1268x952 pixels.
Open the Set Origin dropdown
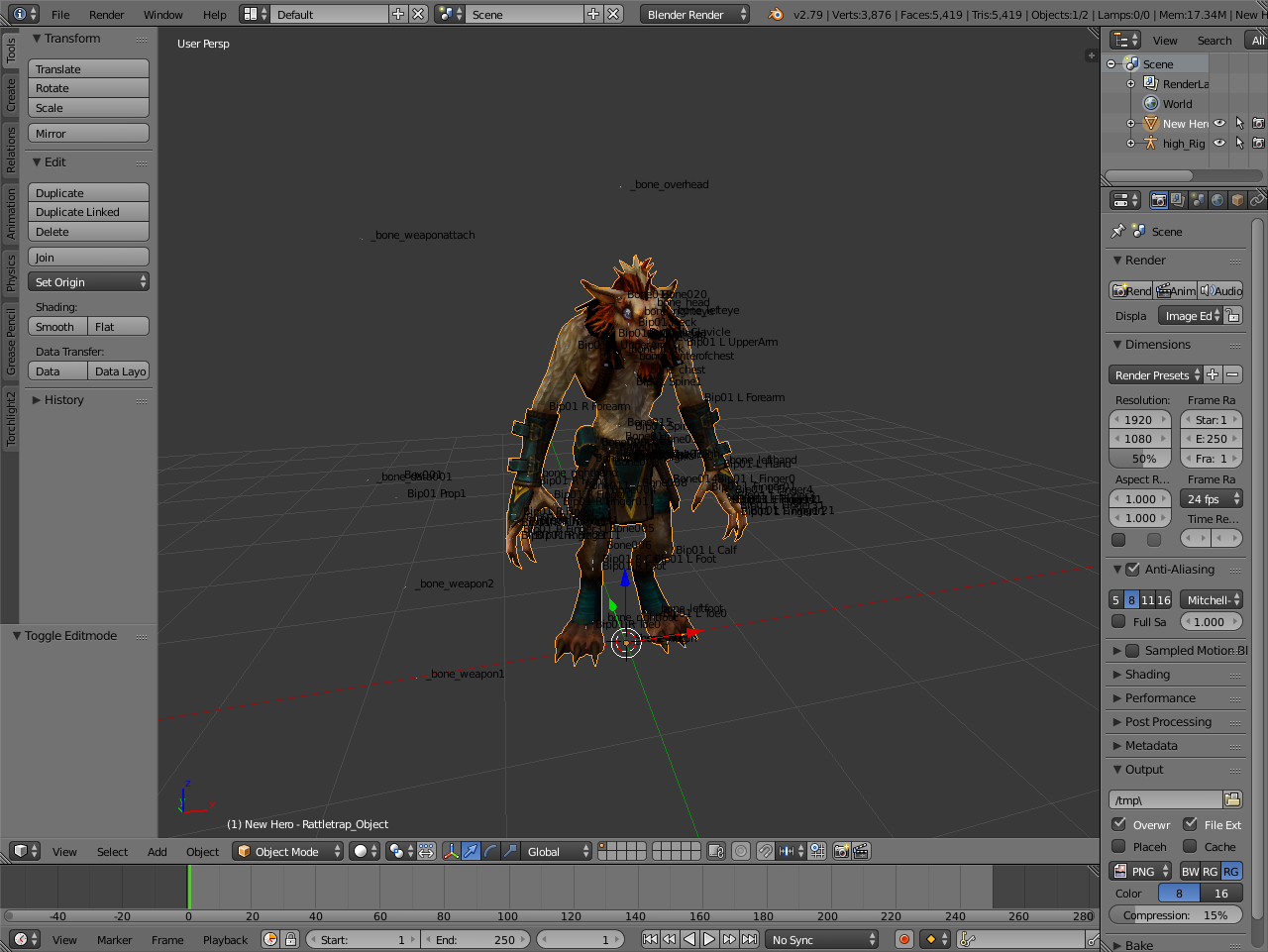coord(89,282)
